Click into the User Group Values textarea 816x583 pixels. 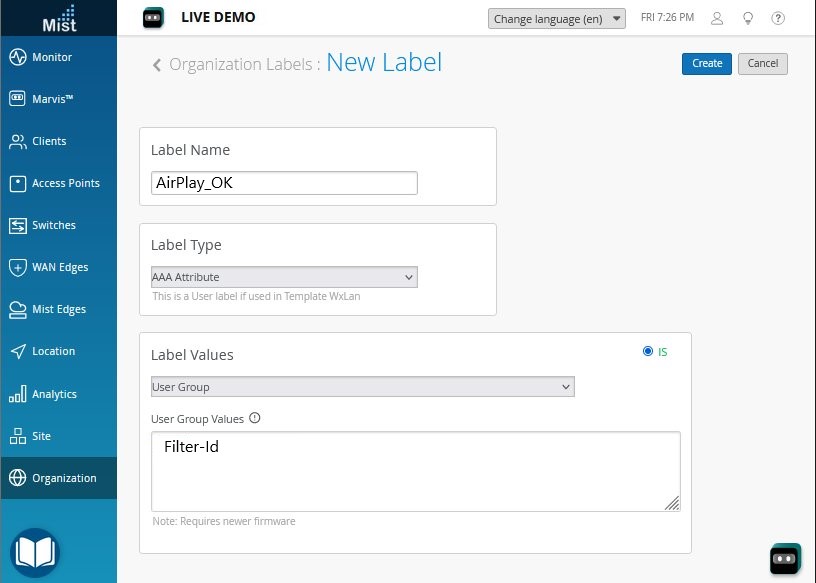(415, 471)
